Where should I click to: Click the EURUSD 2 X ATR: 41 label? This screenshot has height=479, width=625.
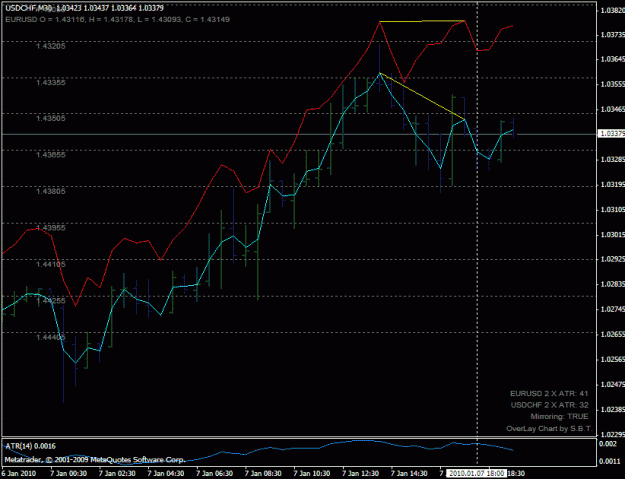(549, 393)
